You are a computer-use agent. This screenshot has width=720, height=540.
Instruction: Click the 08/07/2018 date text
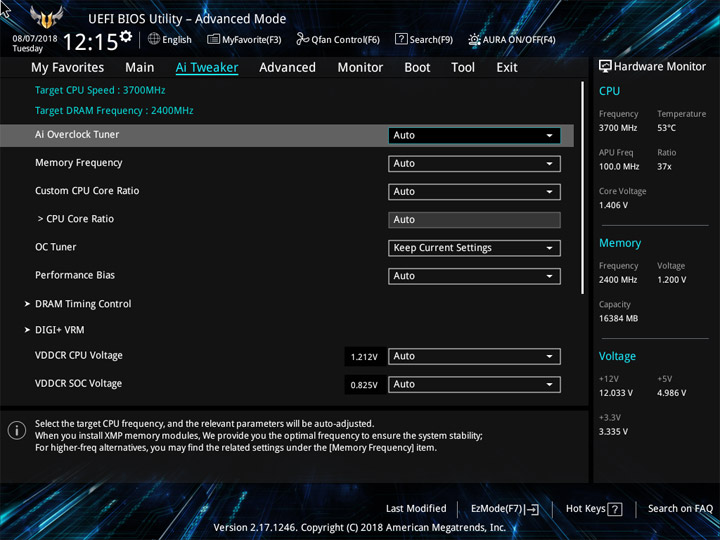[x=35, y=39]
